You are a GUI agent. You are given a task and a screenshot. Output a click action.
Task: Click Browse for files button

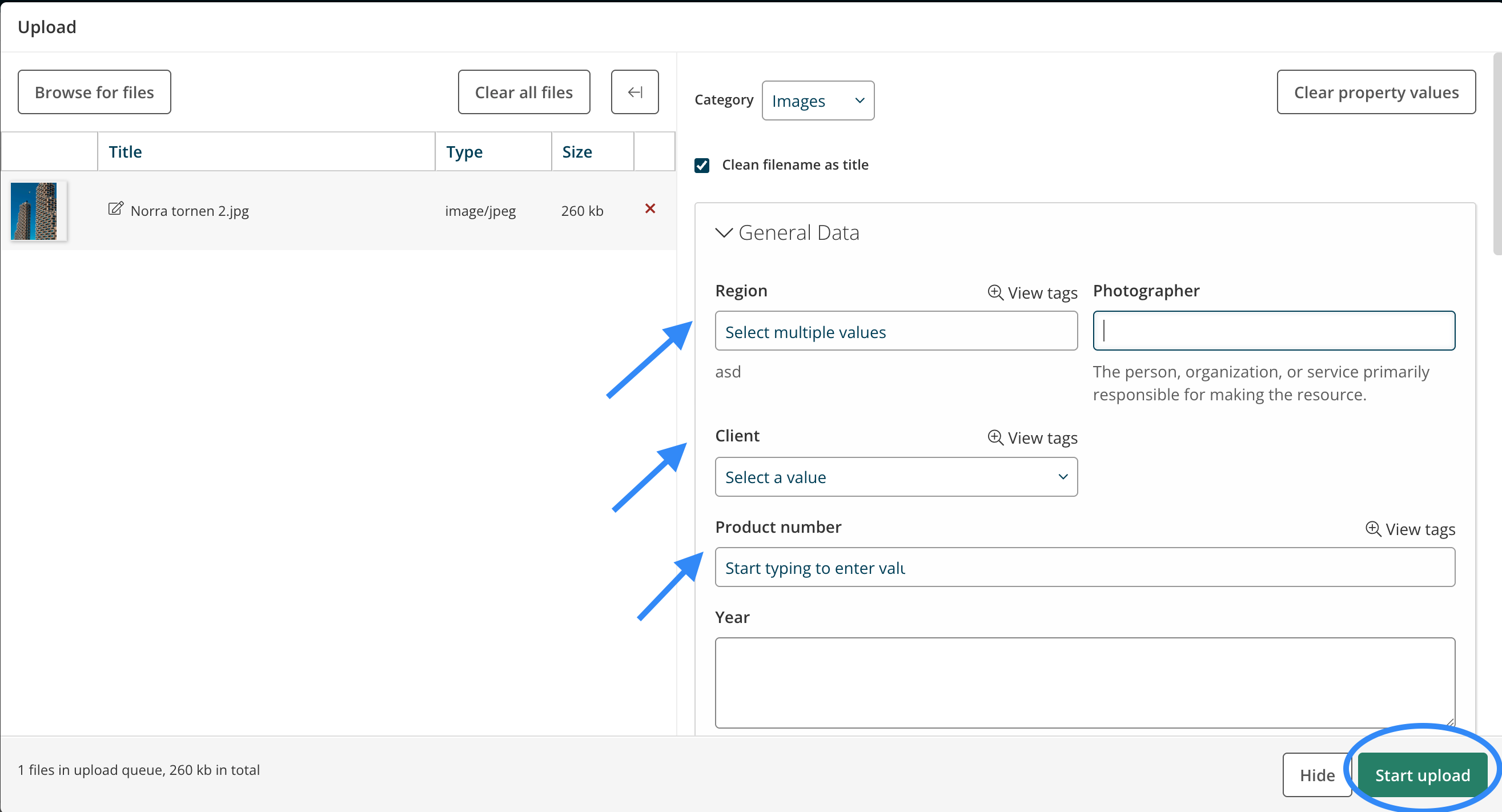pos(94,92)
